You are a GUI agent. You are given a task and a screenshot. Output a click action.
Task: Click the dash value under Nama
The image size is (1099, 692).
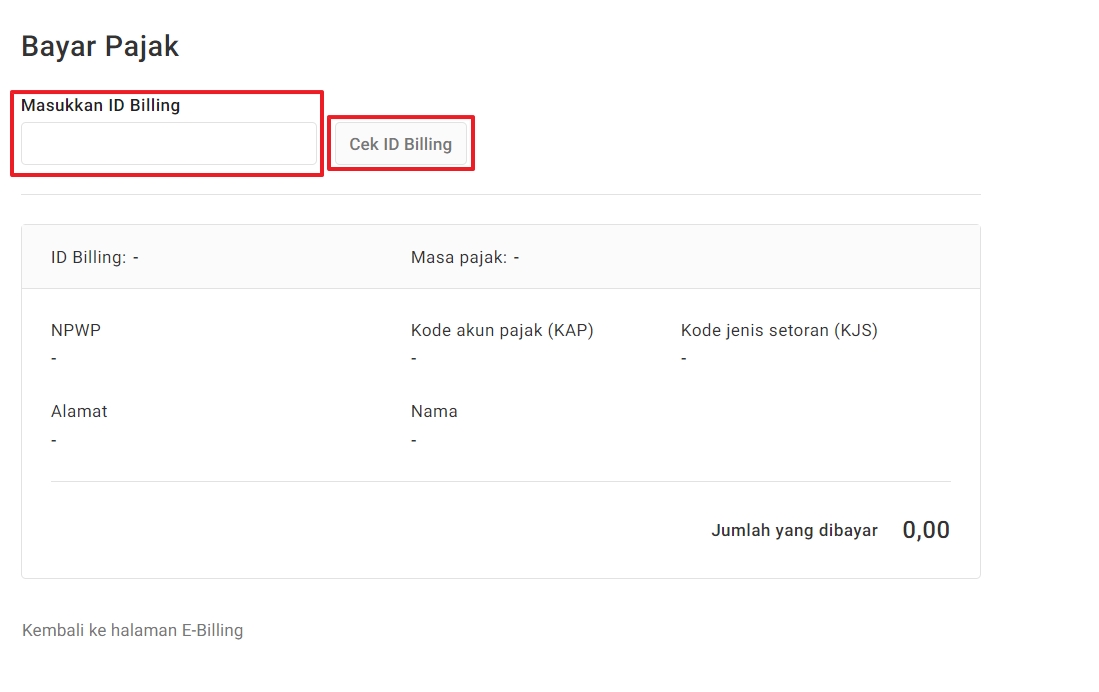414,440
